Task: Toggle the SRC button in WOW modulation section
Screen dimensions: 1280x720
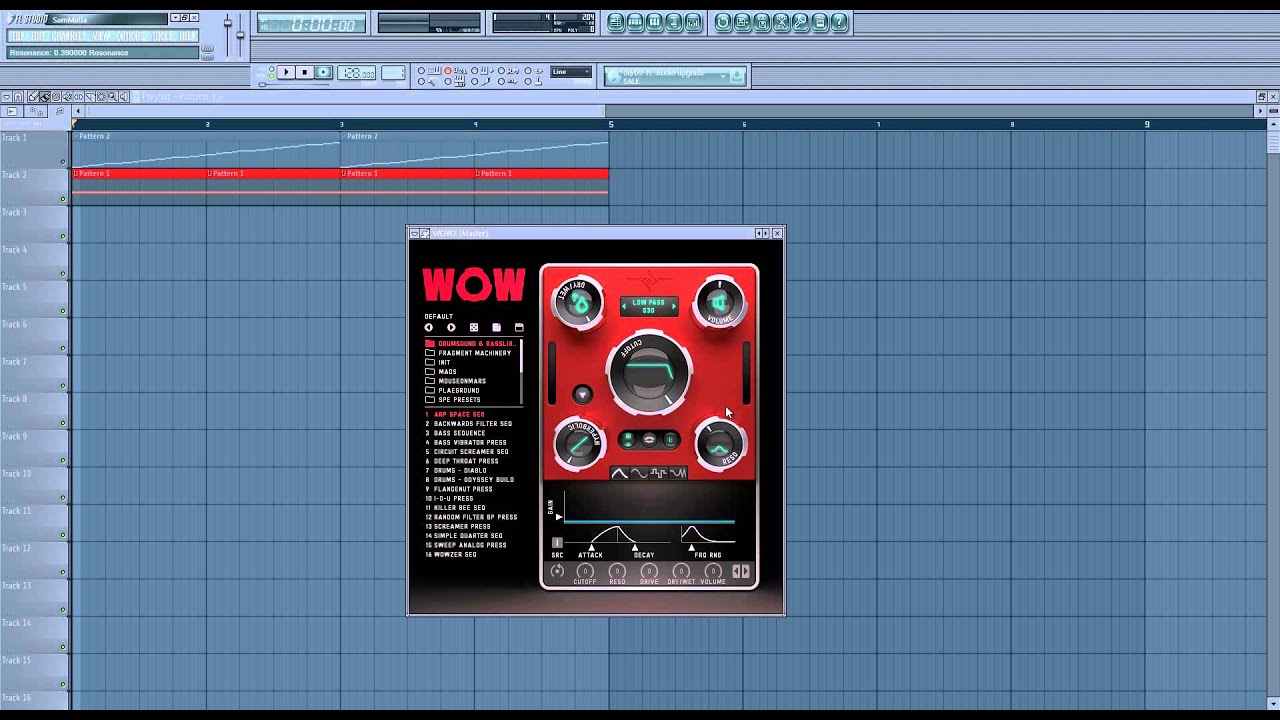Action: [557, 543]
